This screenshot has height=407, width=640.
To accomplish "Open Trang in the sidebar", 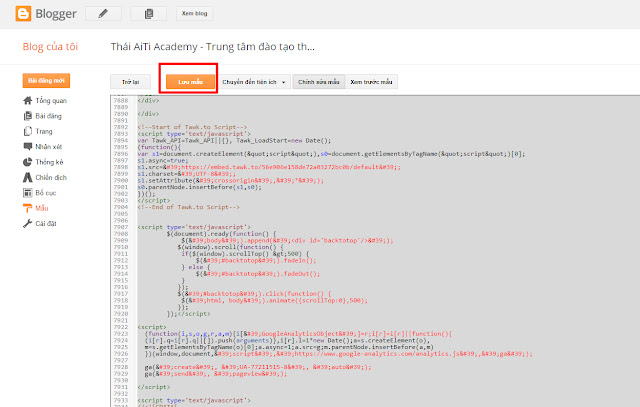I will coord(44,131).
